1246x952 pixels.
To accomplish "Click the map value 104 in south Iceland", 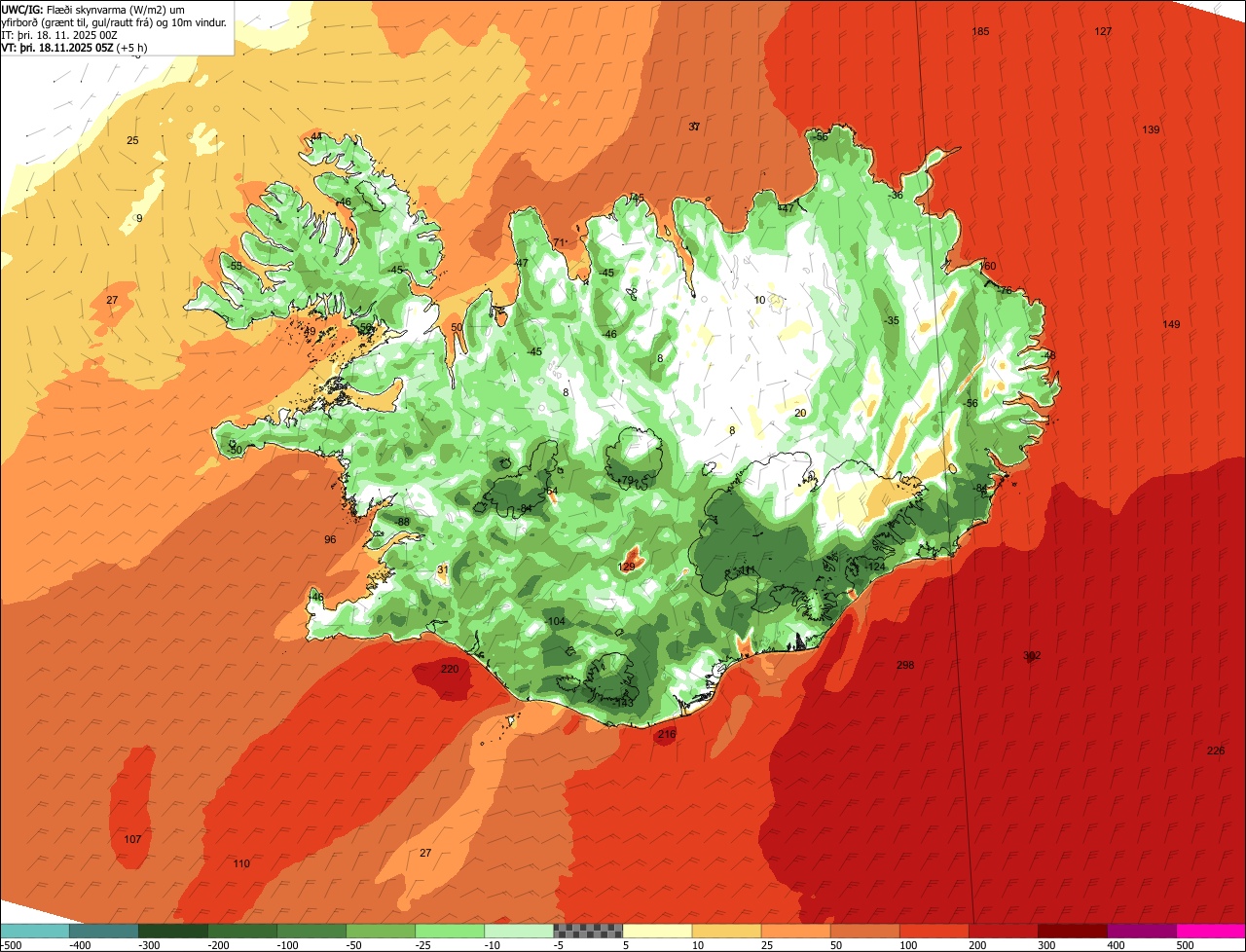I will pos(557,621).
